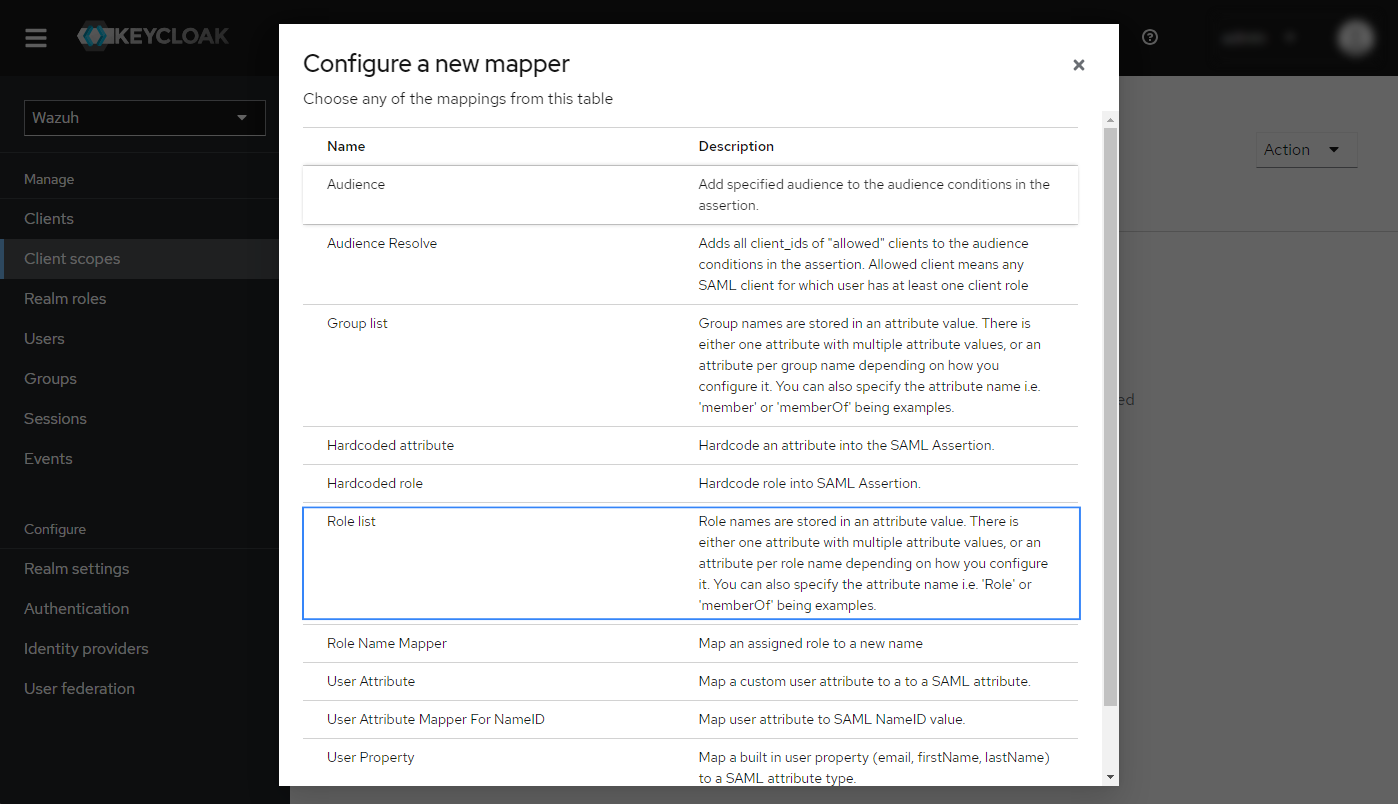This screenshot has width=1398, height=804.
Task: Expand the Wazuh realm dropdown
Action: (x=144, y=118)
